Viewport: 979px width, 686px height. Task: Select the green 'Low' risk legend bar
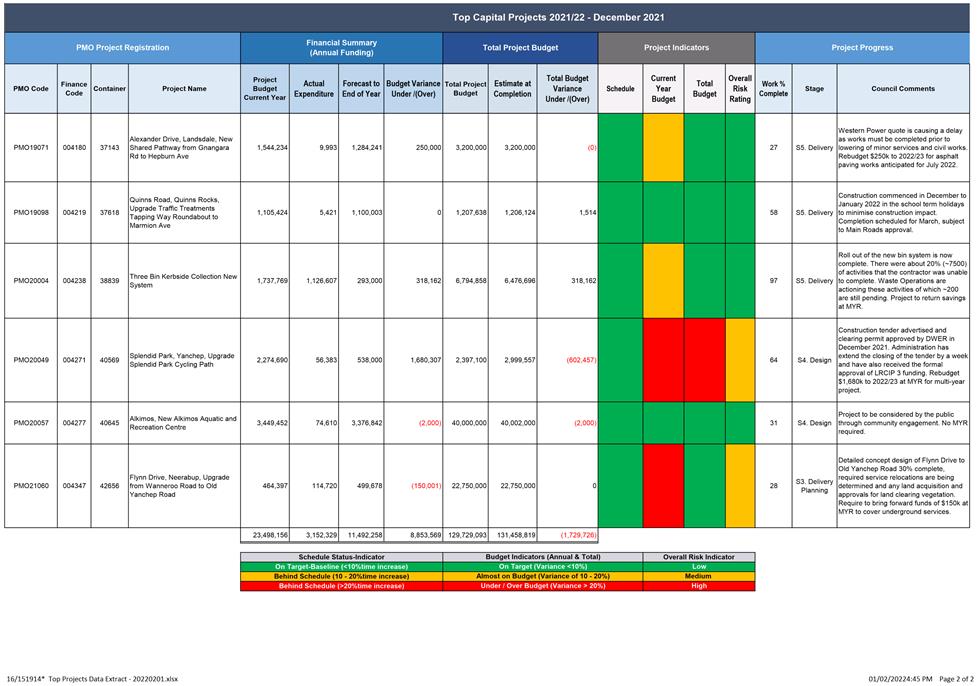[x=699, y=566]
